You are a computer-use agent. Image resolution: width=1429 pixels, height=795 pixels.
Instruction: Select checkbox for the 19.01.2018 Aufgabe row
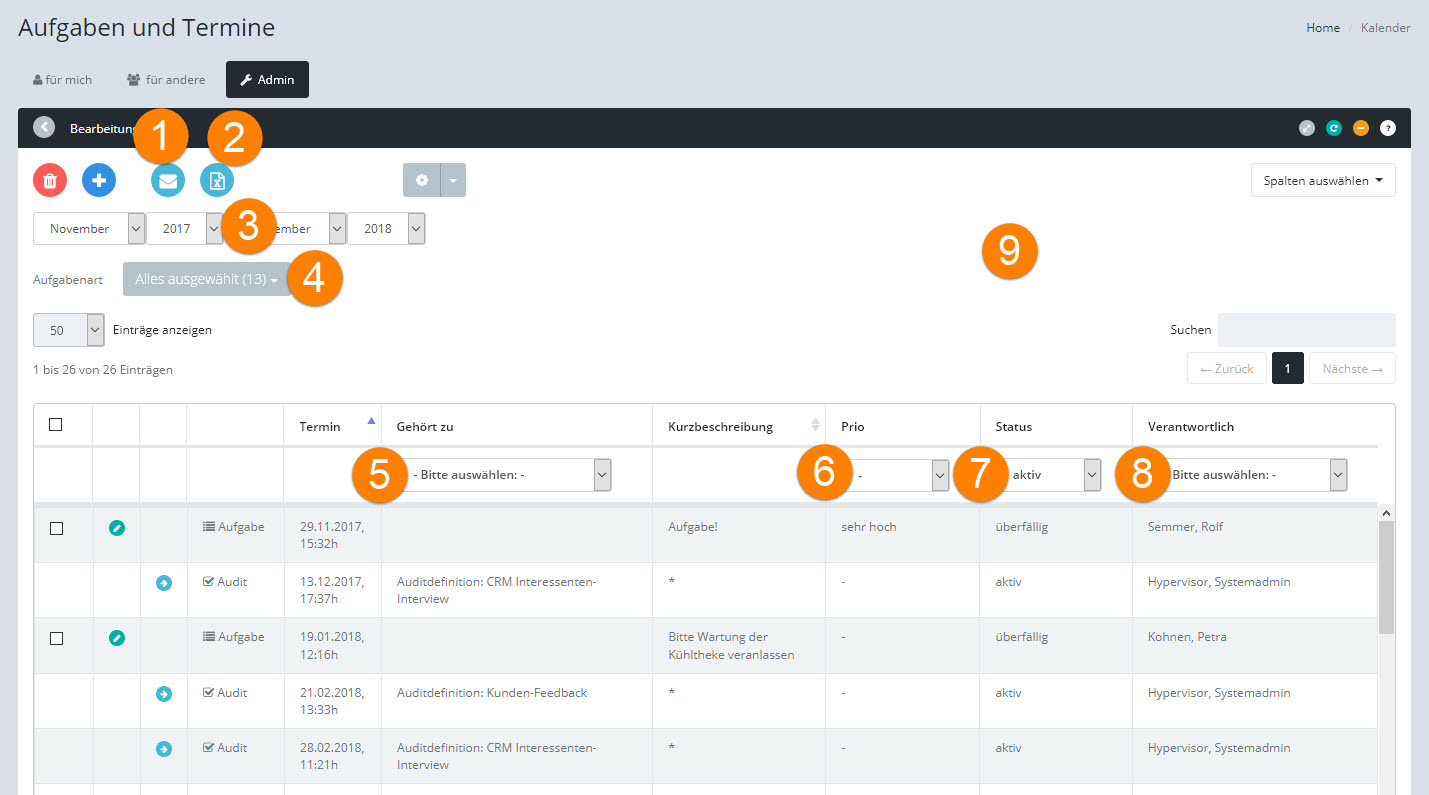point(56,638)
